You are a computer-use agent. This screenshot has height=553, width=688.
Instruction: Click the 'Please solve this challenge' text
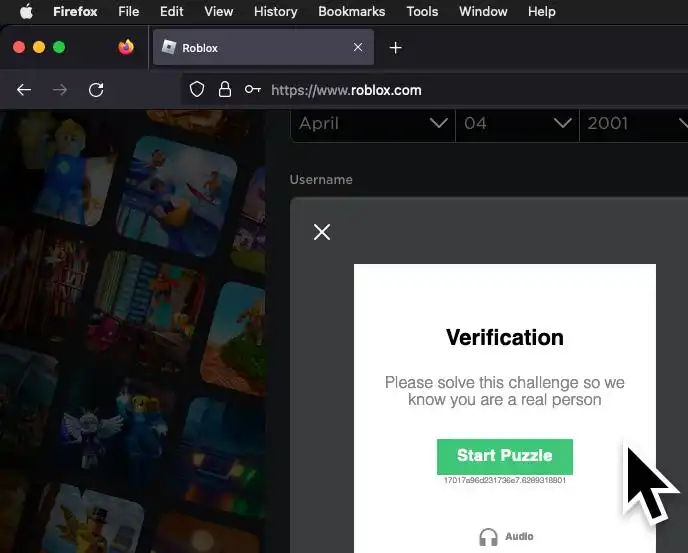coord(505,391)
